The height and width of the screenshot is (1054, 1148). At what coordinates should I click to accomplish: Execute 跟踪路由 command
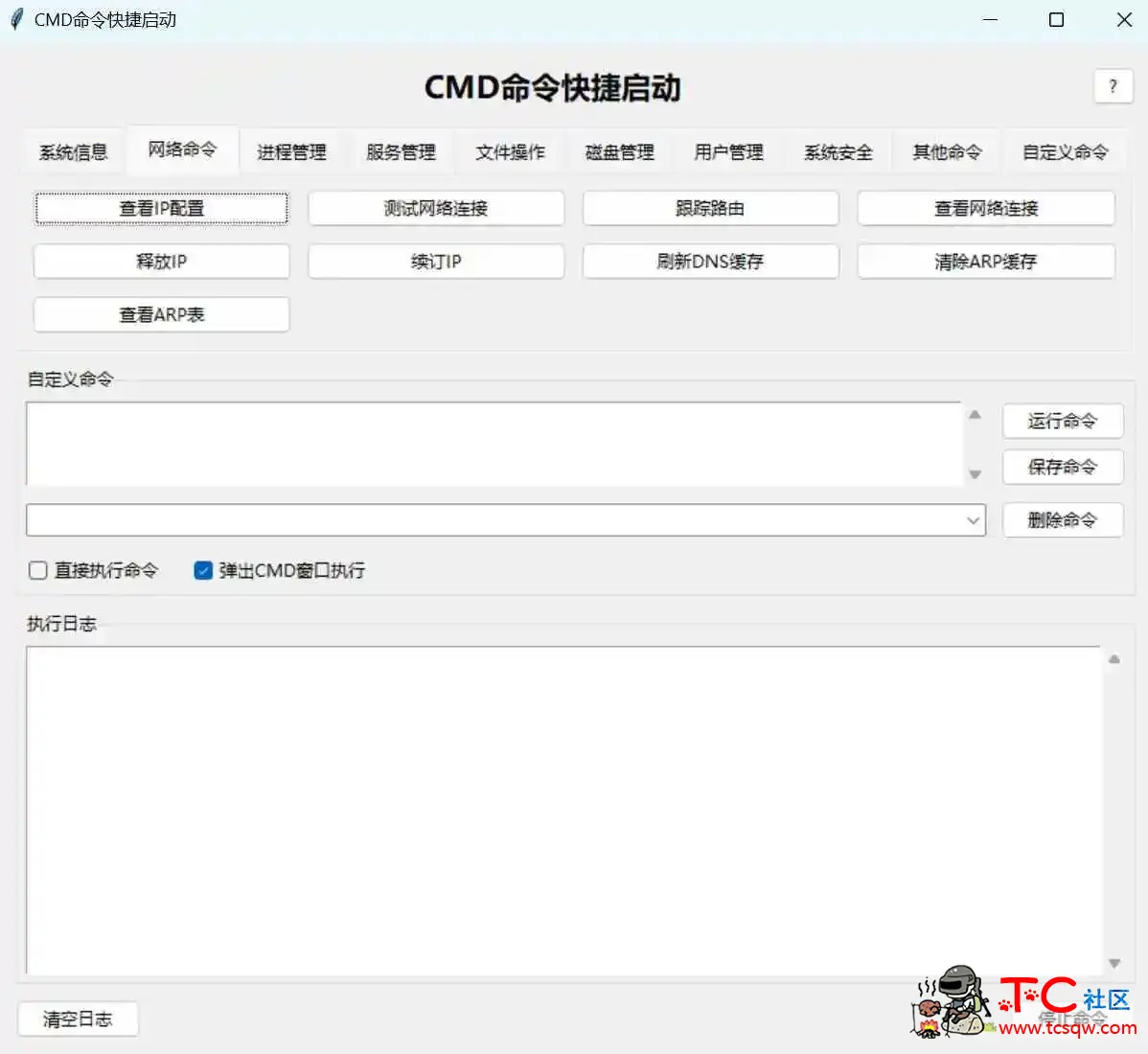(710, 208)
